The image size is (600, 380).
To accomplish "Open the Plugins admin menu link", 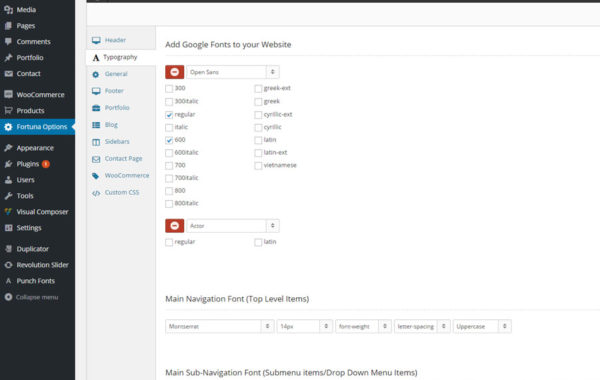I will click(28, 164).
